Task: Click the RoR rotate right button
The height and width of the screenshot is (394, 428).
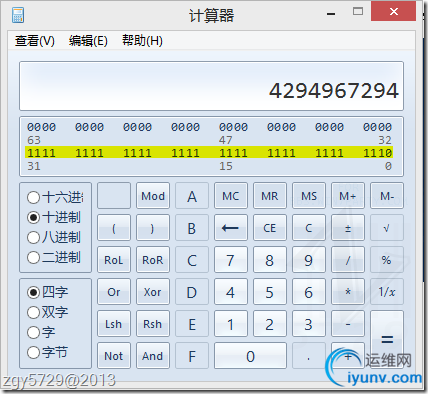Action: pyautogui.click(x=153, y=260)
